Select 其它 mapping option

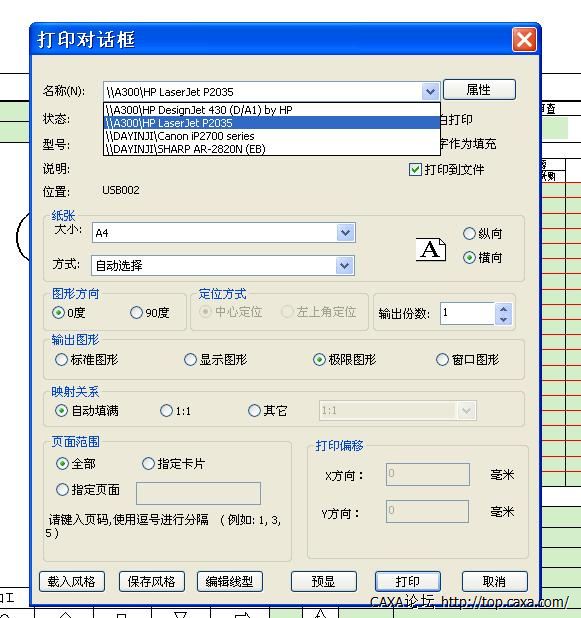(x=254, y=411)
